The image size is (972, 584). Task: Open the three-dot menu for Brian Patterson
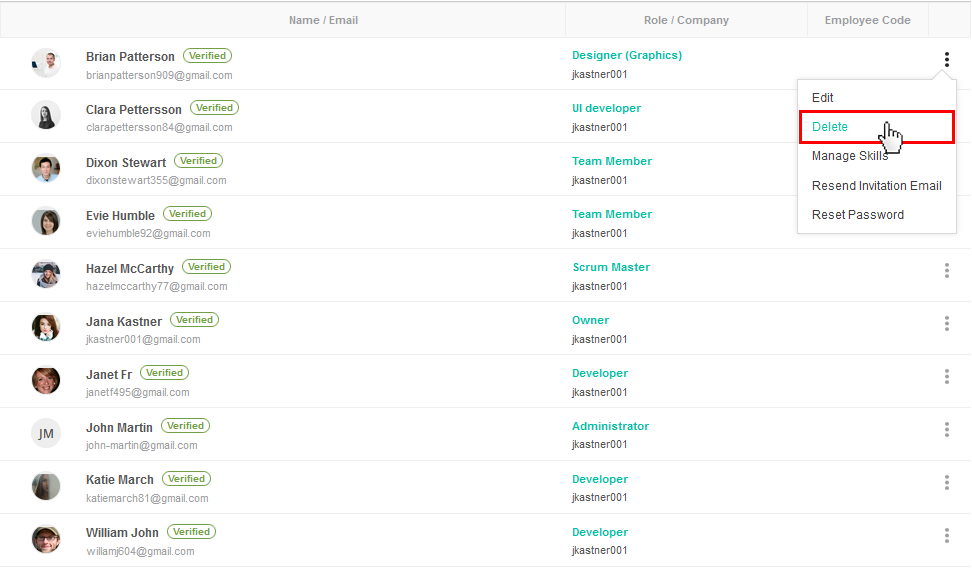click(x=947, y=60)
